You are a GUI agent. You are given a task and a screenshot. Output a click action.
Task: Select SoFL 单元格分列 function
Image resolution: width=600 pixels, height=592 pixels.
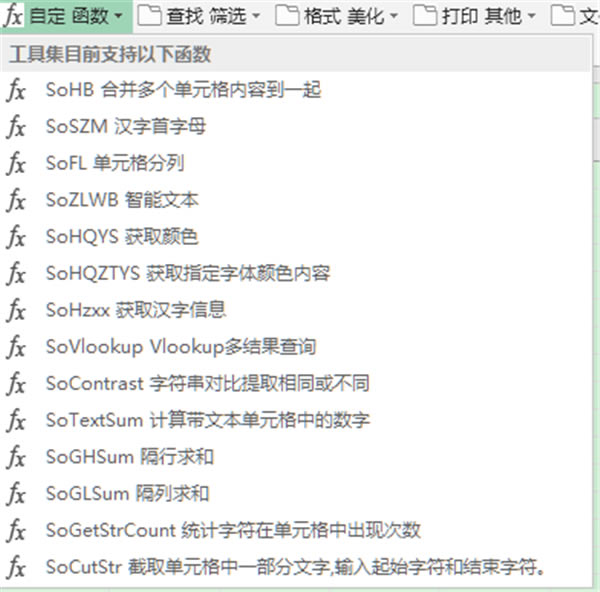pyautogui.click(x=295, y=163)
